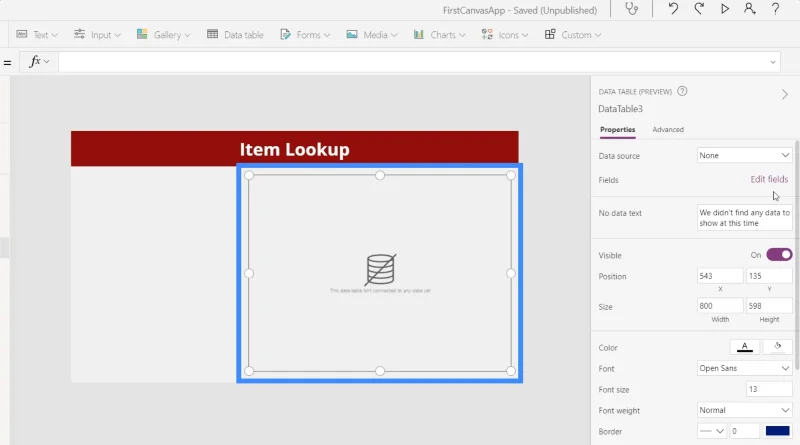Open the Gallery menu
The image size is (800, 445).
(163, 35)
